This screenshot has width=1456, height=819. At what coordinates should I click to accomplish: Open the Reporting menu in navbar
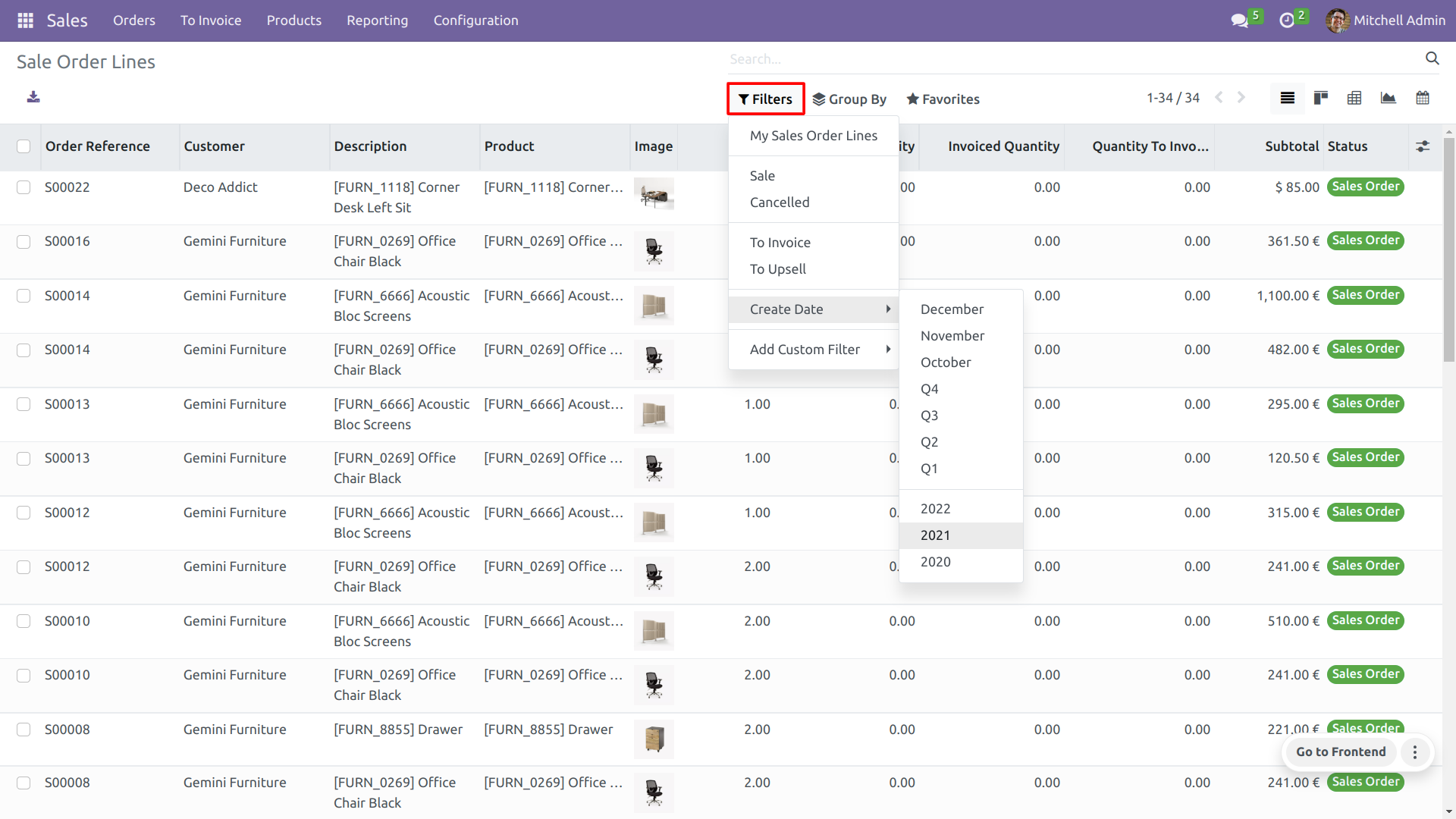(377, 20)
